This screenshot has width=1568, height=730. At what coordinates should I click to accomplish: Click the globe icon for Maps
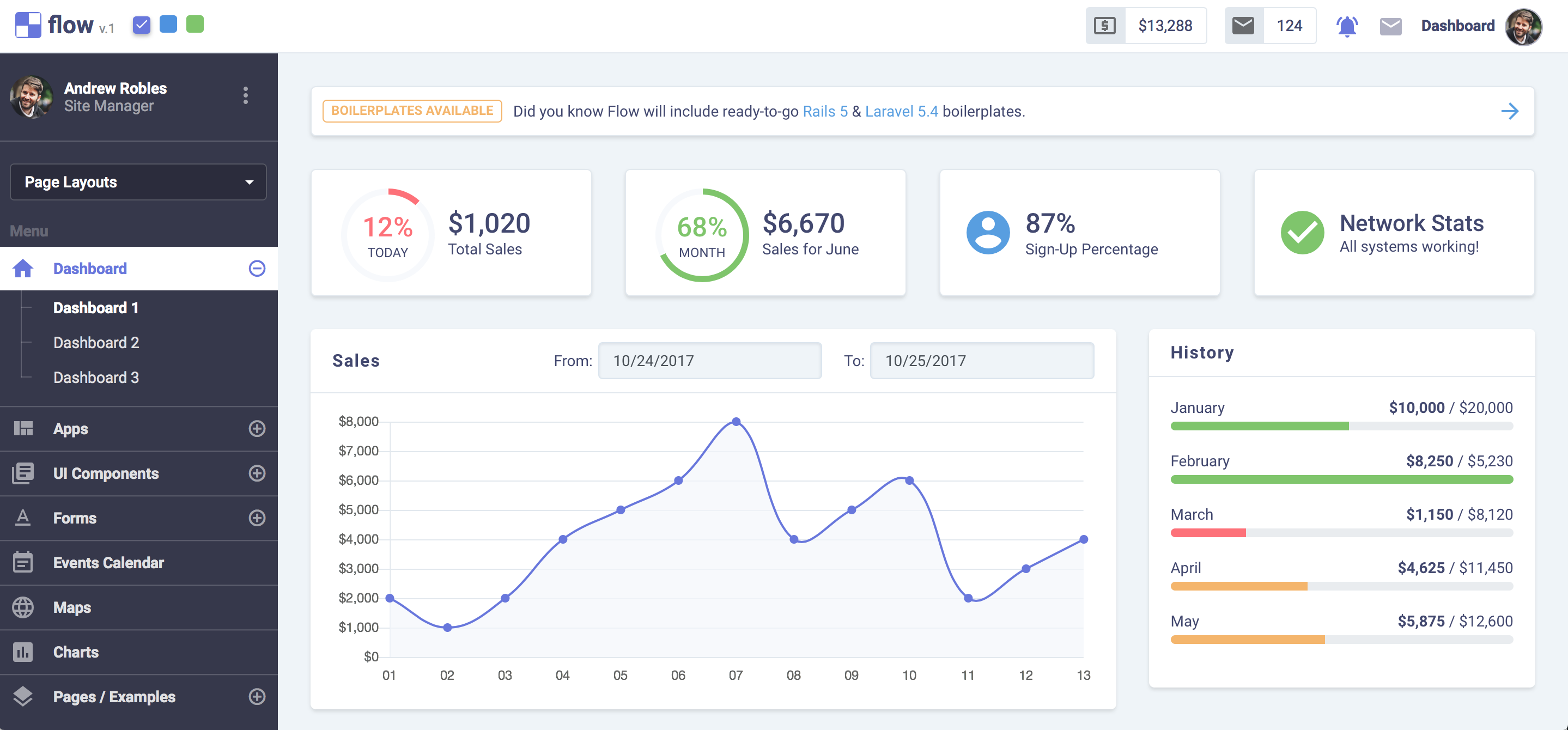pyautogui.click(x=23, y=607)
